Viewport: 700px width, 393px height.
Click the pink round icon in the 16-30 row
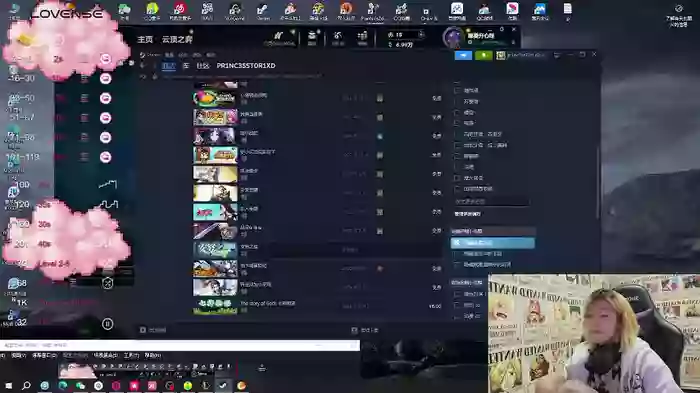(105, 79)
